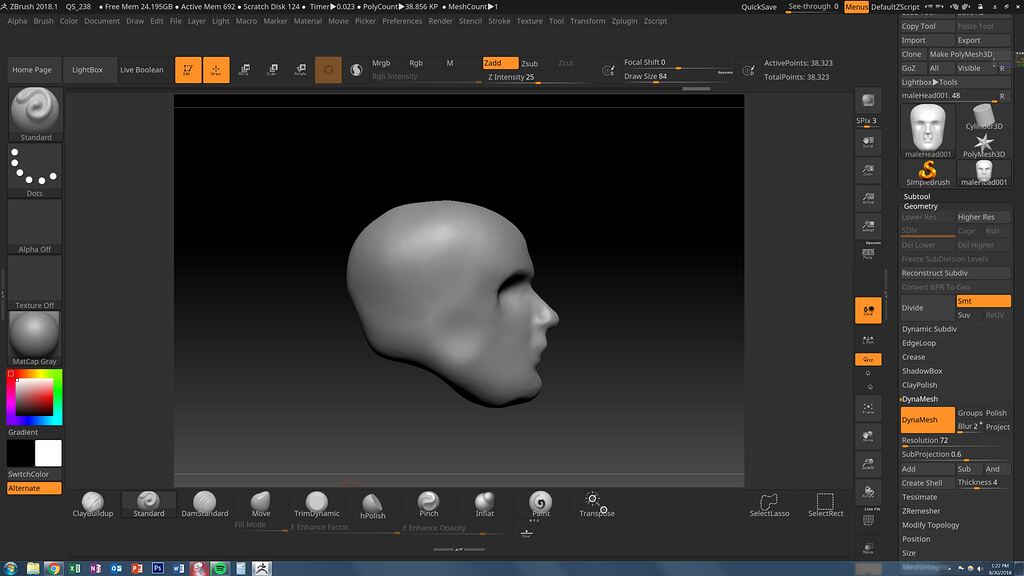1024x576 pixels.
Task: Click the main color picker square
Action: (34, 397)
